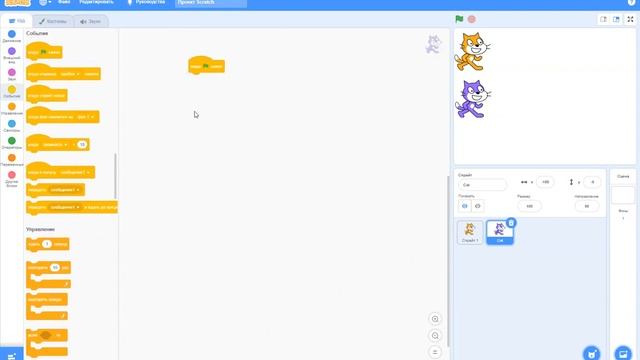Enter full screen stage mode
The height and width of the screenshot is (360, 640).
click(x=631, y=19)
